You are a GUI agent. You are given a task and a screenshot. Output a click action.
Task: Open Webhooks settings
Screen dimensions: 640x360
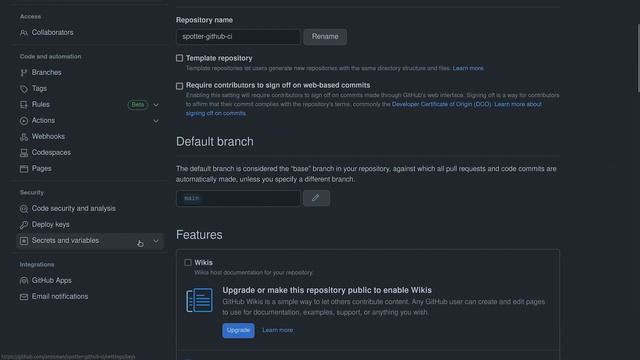point(48,136)
